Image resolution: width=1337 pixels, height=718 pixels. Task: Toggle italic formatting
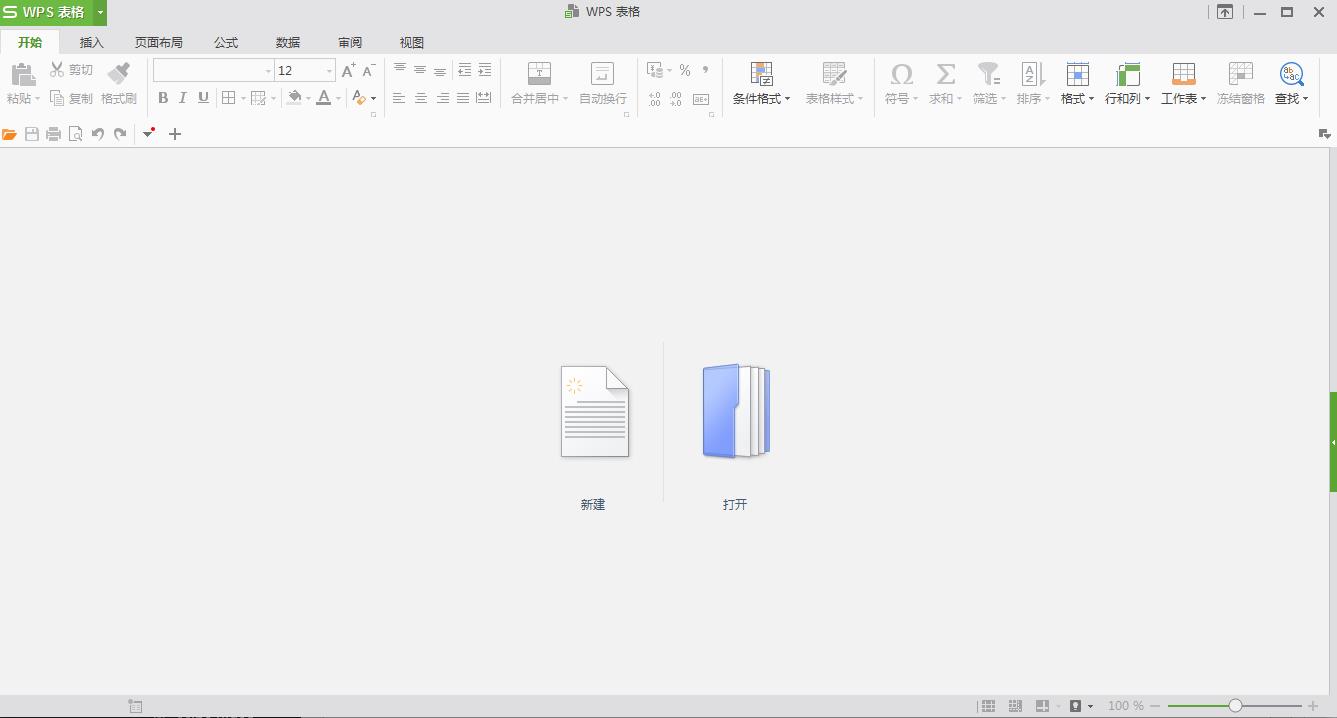[x=183, y=98]
